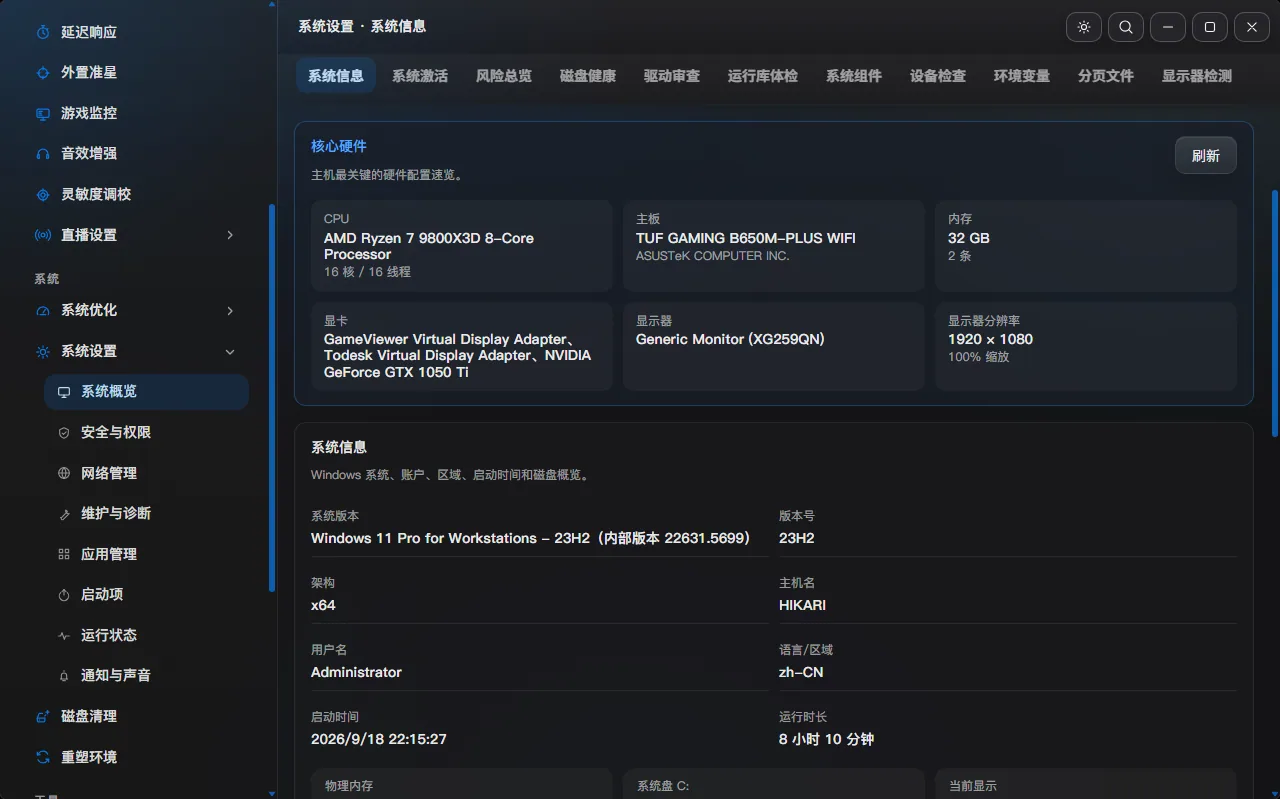Open the 环境变量 tab

tap(1022, 76)
